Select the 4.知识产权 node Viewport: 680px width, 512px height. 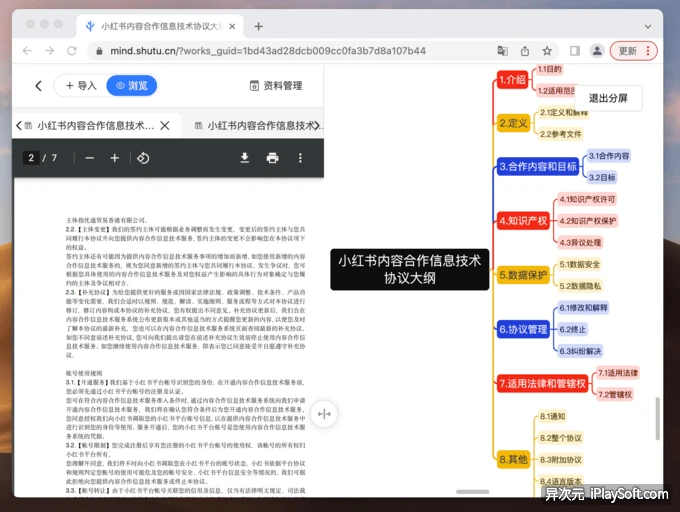[x=523, y=221]
